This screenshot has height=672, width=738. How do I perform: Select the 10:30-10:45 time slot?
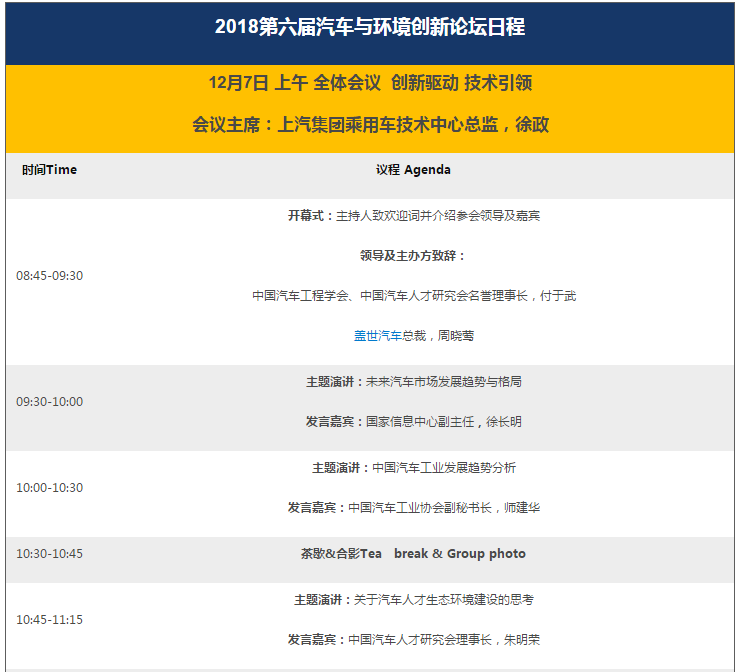(49, 554)
